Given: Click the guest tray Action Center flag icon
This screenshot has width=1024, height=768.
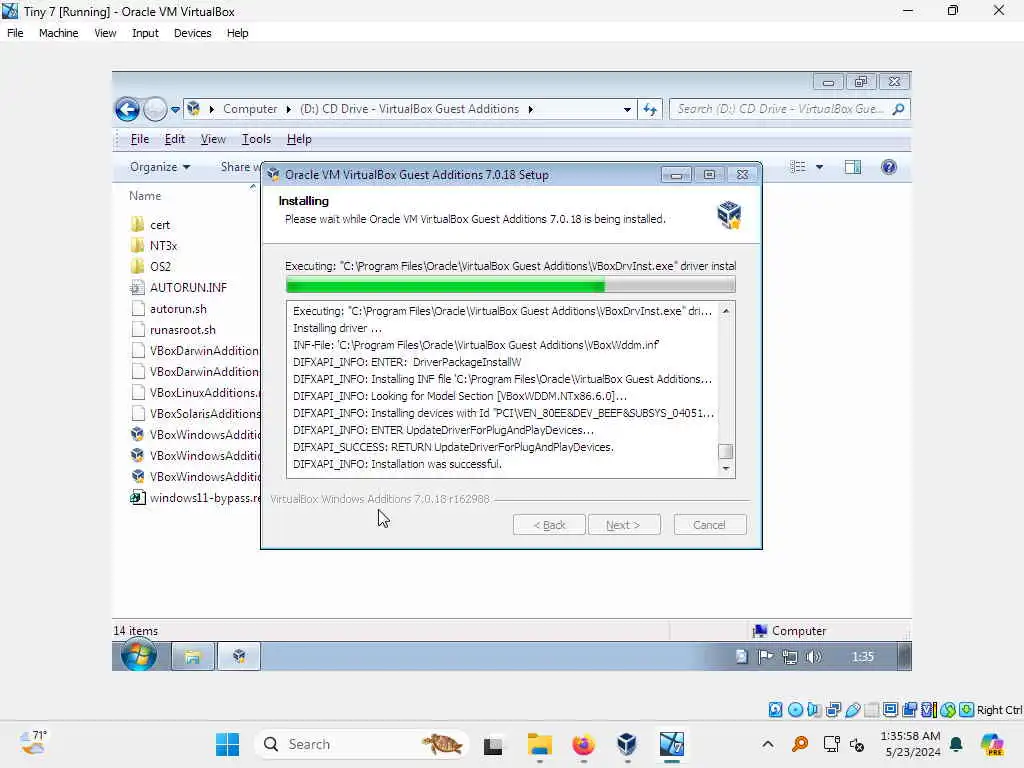Looking at the screenshot, I should [765, 656].
